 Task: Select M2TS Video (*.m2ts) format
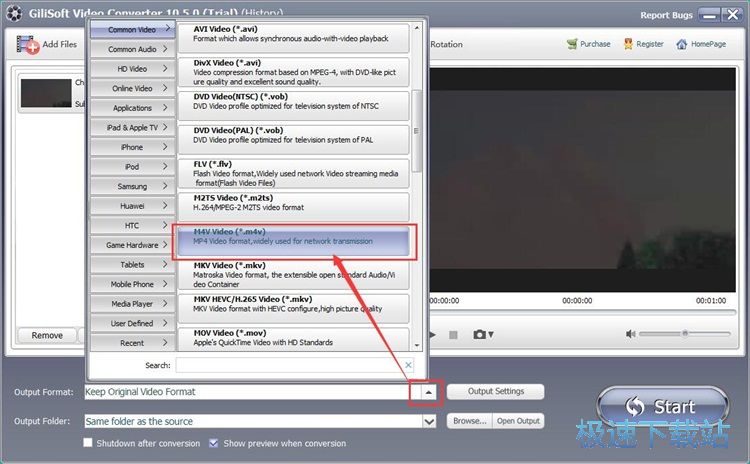tap(294, 207)
